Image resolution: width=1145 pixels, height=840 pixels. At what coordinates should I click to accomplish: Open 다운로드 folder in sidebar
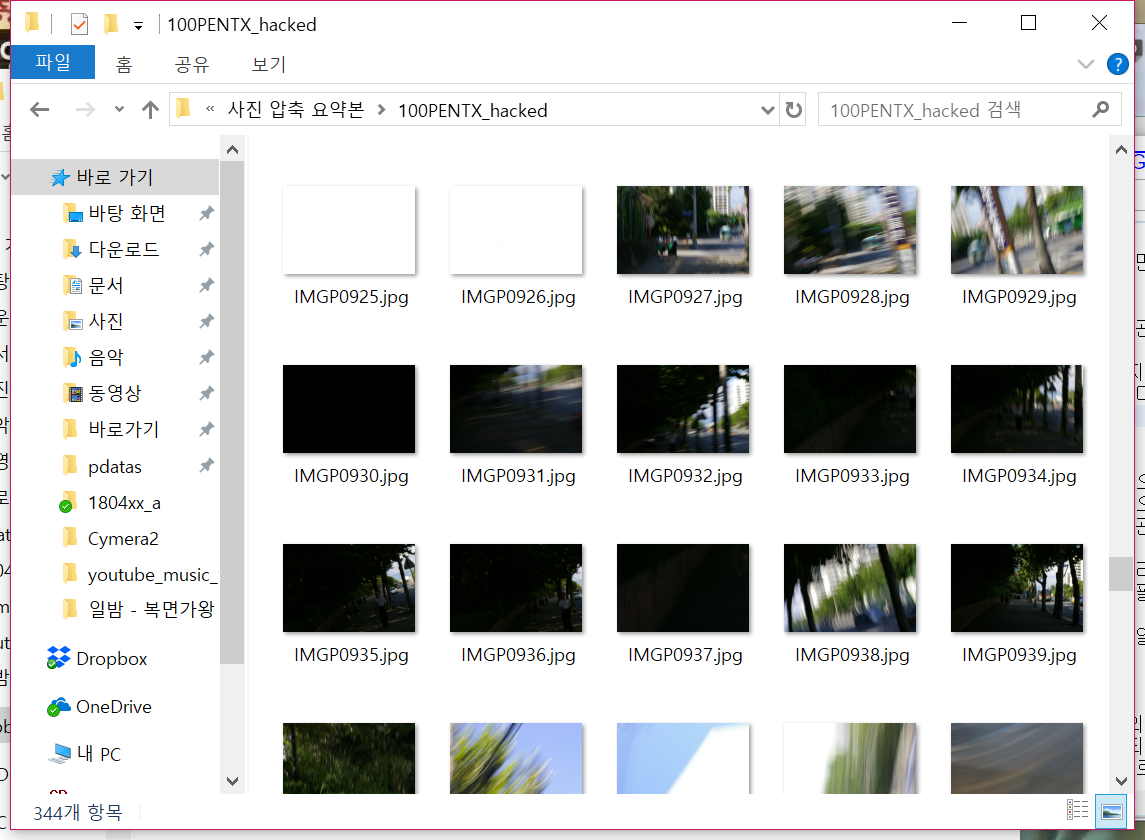124,249
